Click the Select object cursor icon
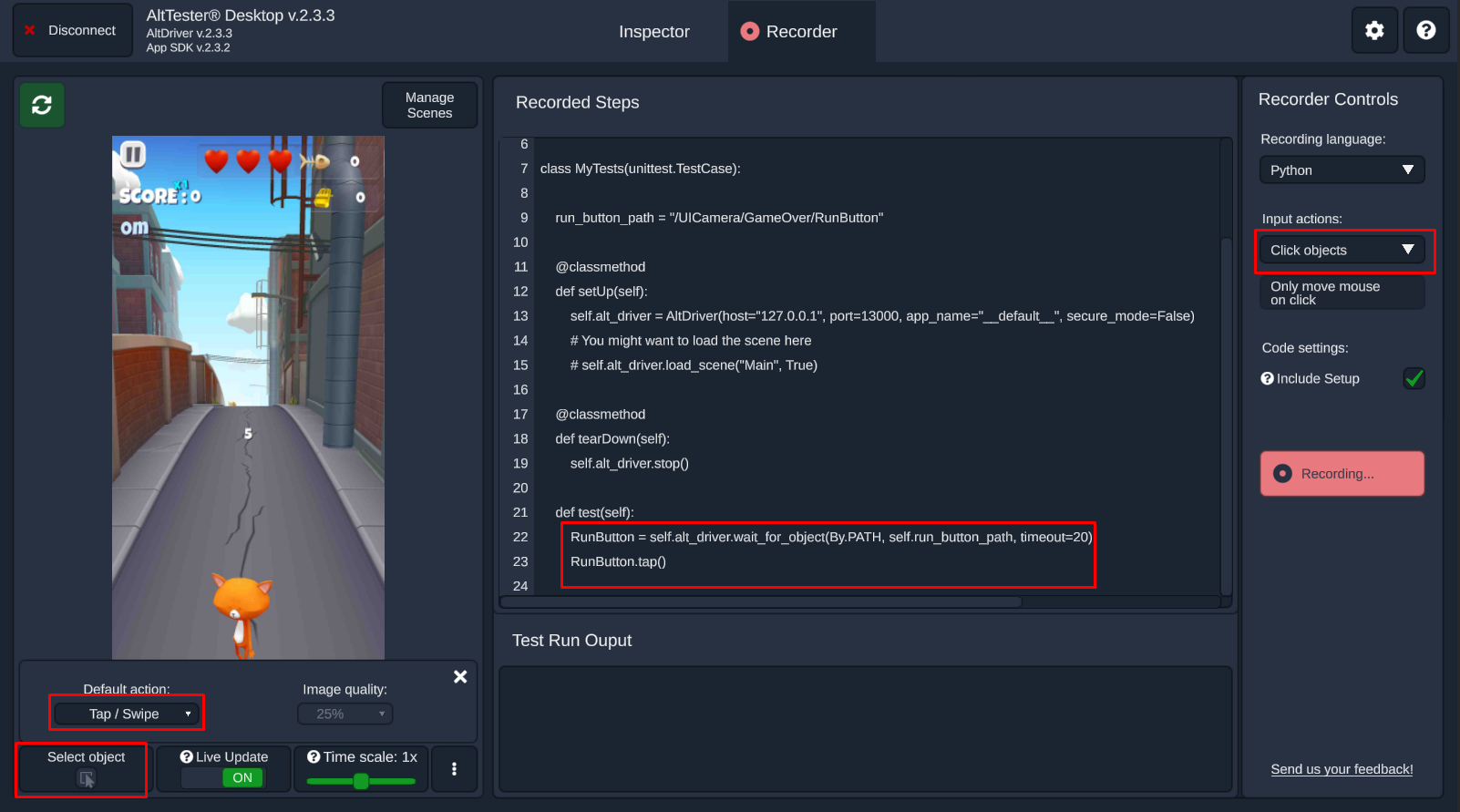 (x=86, y=778)
